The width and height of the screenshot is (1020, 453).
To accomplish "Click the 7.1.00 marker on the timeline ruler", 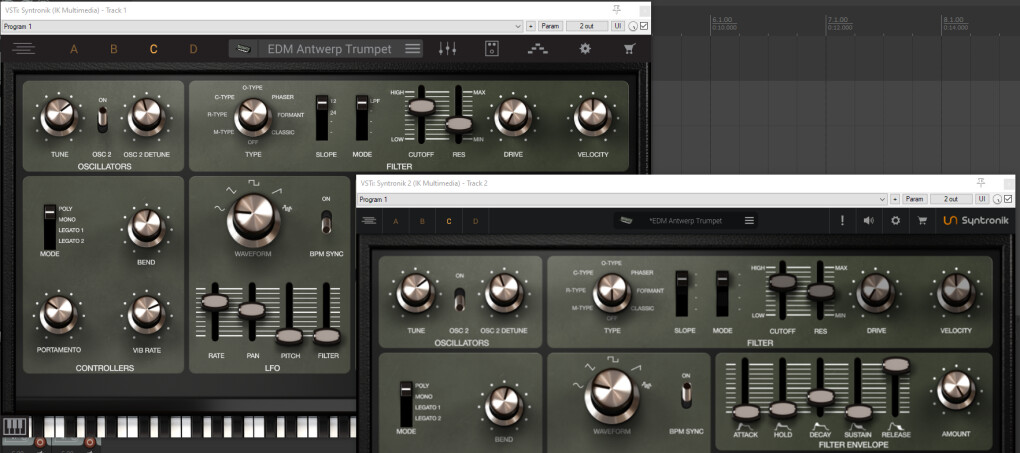I will coord(838,20).
